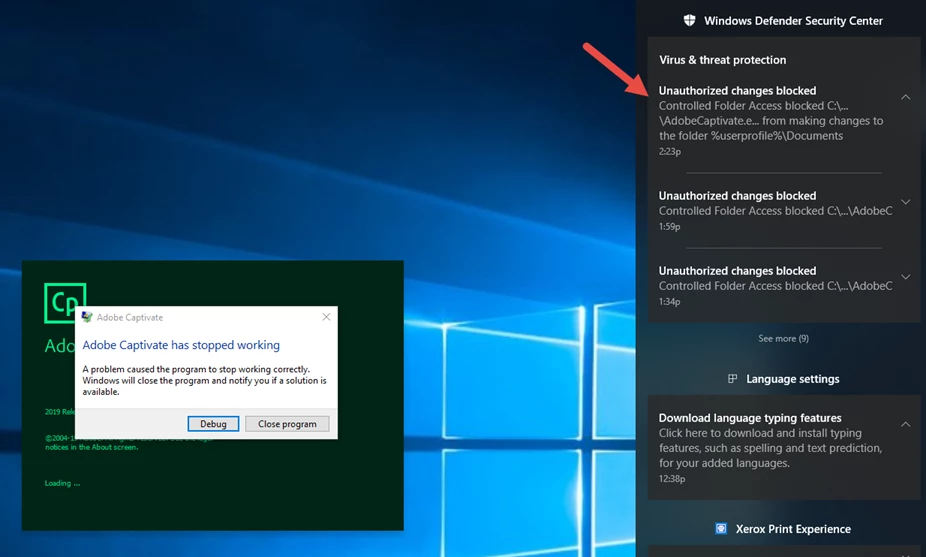Click the Close program button
The width and height of the screenshot is (926, 557).
pyautogui.click(x=287, y=424)
